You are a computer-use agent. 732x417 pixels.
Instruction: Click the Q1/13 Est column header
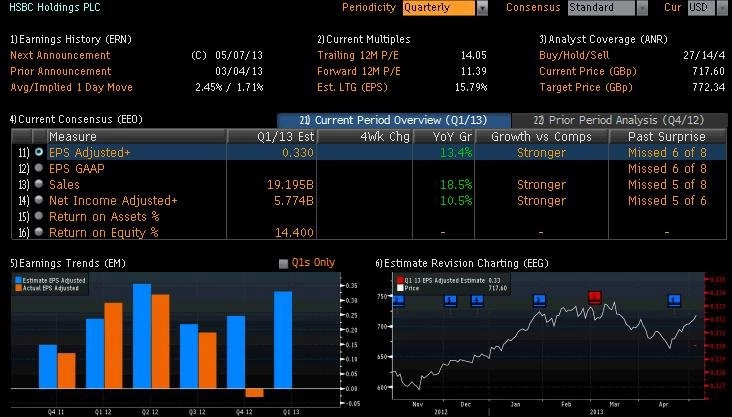click(x=271, y=136)
